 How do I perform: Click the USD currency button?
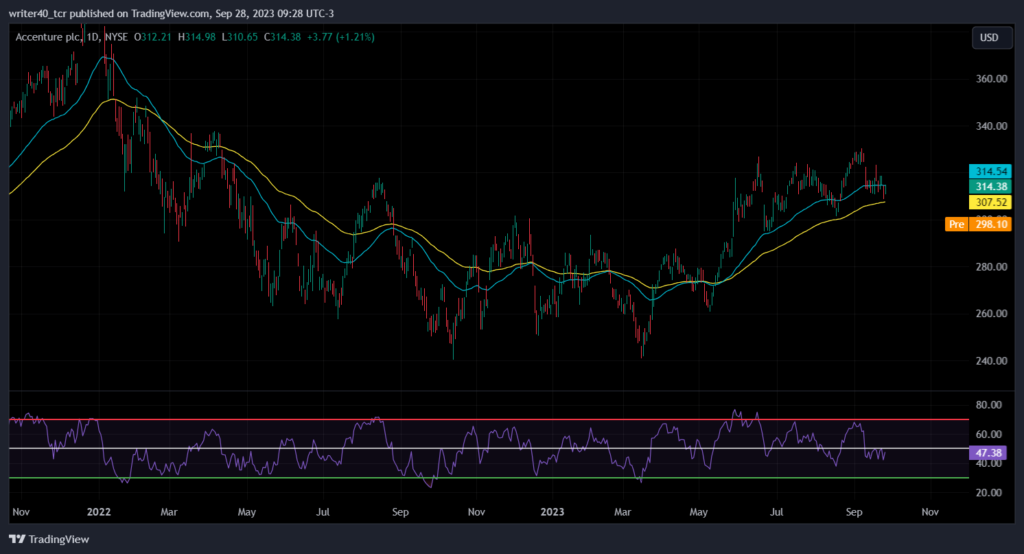(991, 37)
